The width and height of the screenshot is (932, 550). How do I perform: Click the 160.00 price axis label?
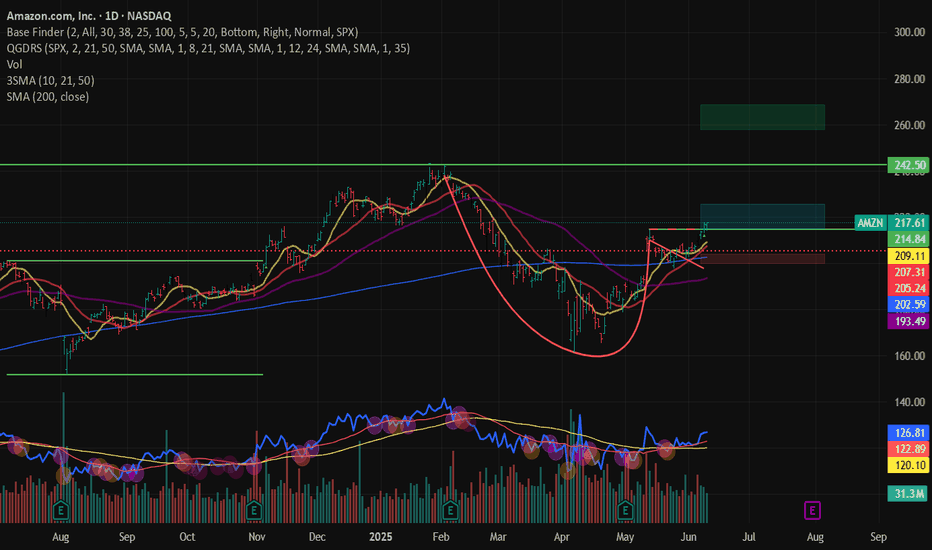(x=909, y=356)
